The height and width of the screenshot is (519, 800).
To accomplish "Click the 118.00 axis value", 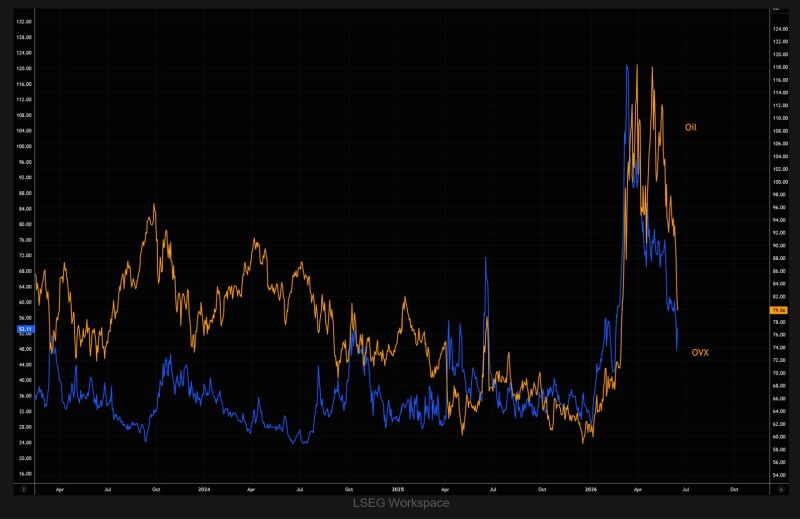I will pos(780,67).
